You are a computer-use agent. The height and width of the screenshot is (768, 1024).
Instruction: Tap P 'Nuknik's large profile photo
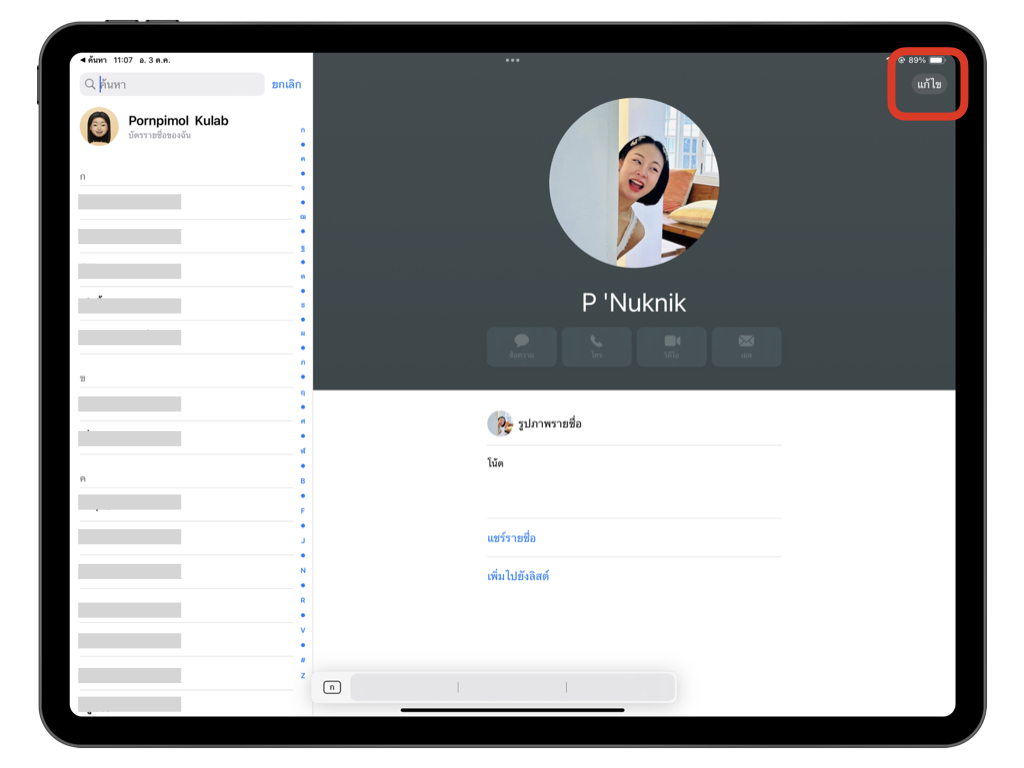pyautogui.click(x=634, y=183)
